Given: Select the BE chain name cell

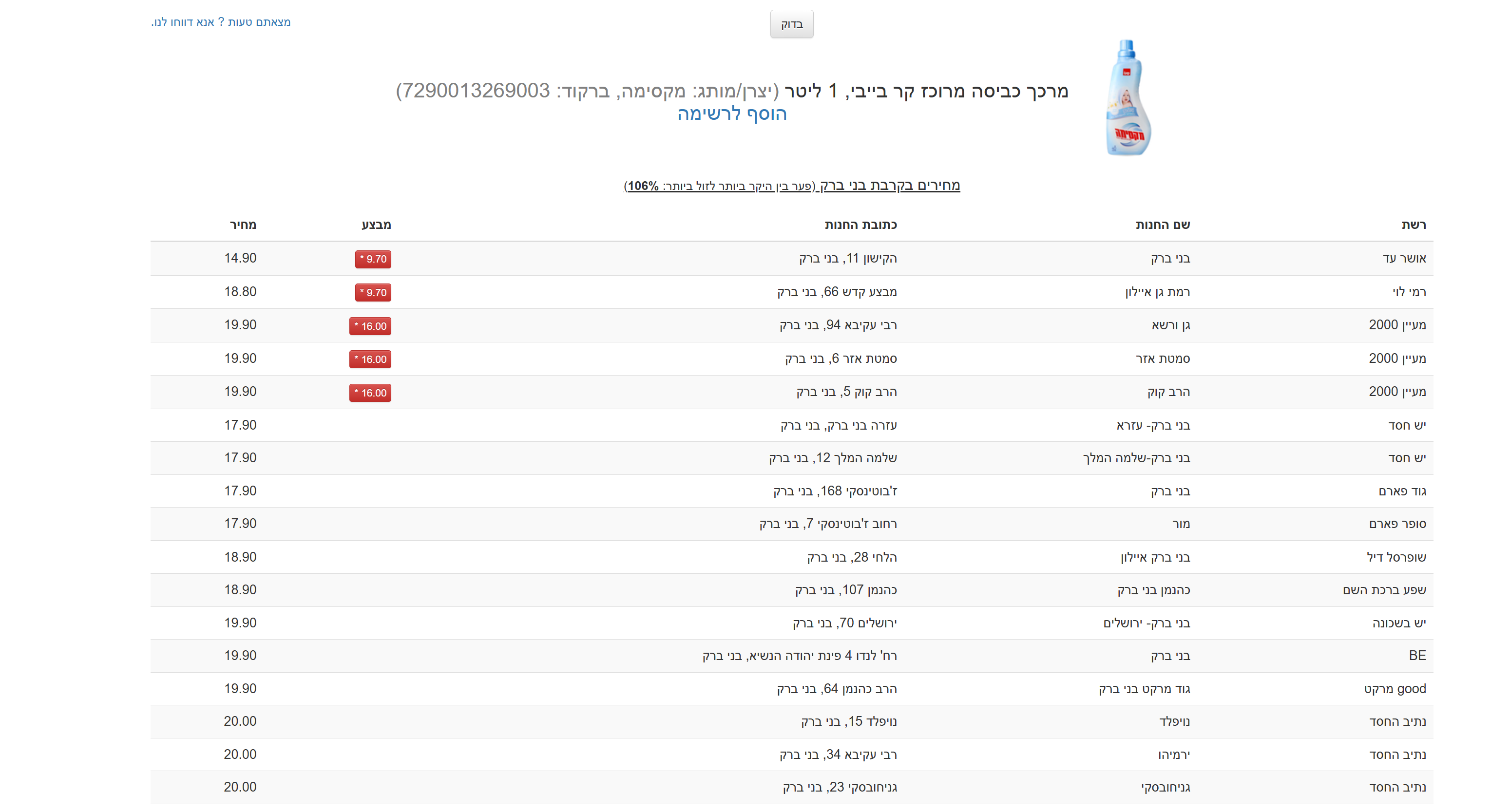Looking at the screenshot, I should (x=1417, y=655).
